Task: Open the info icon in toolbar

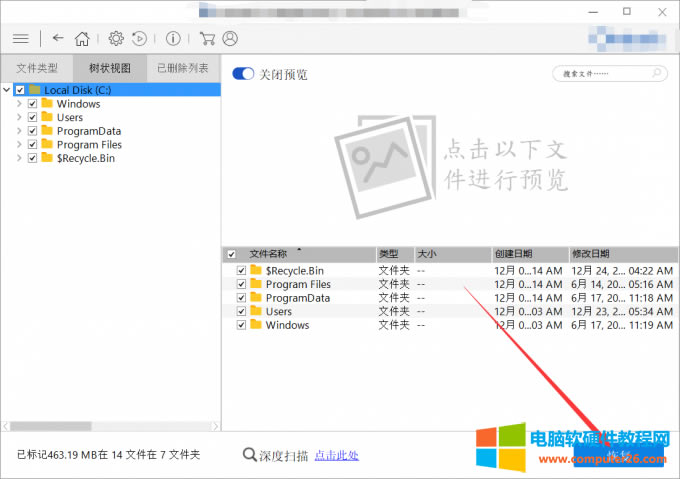Action: tap(173, 39)
